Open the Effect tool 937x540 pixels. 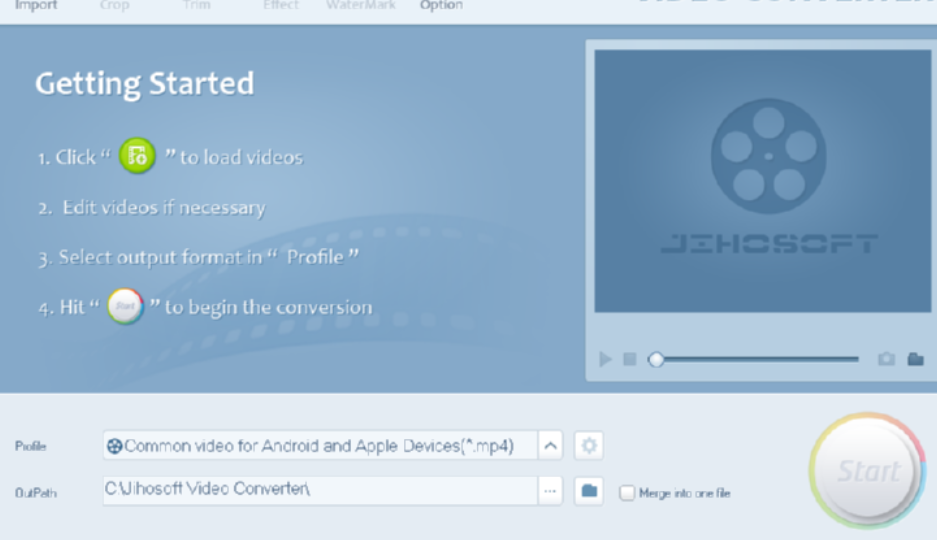(x=281, y=5)
